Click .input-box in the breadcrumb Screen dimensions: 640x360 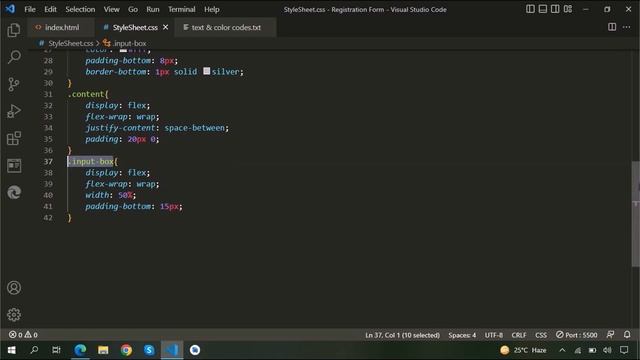point(129,43)
